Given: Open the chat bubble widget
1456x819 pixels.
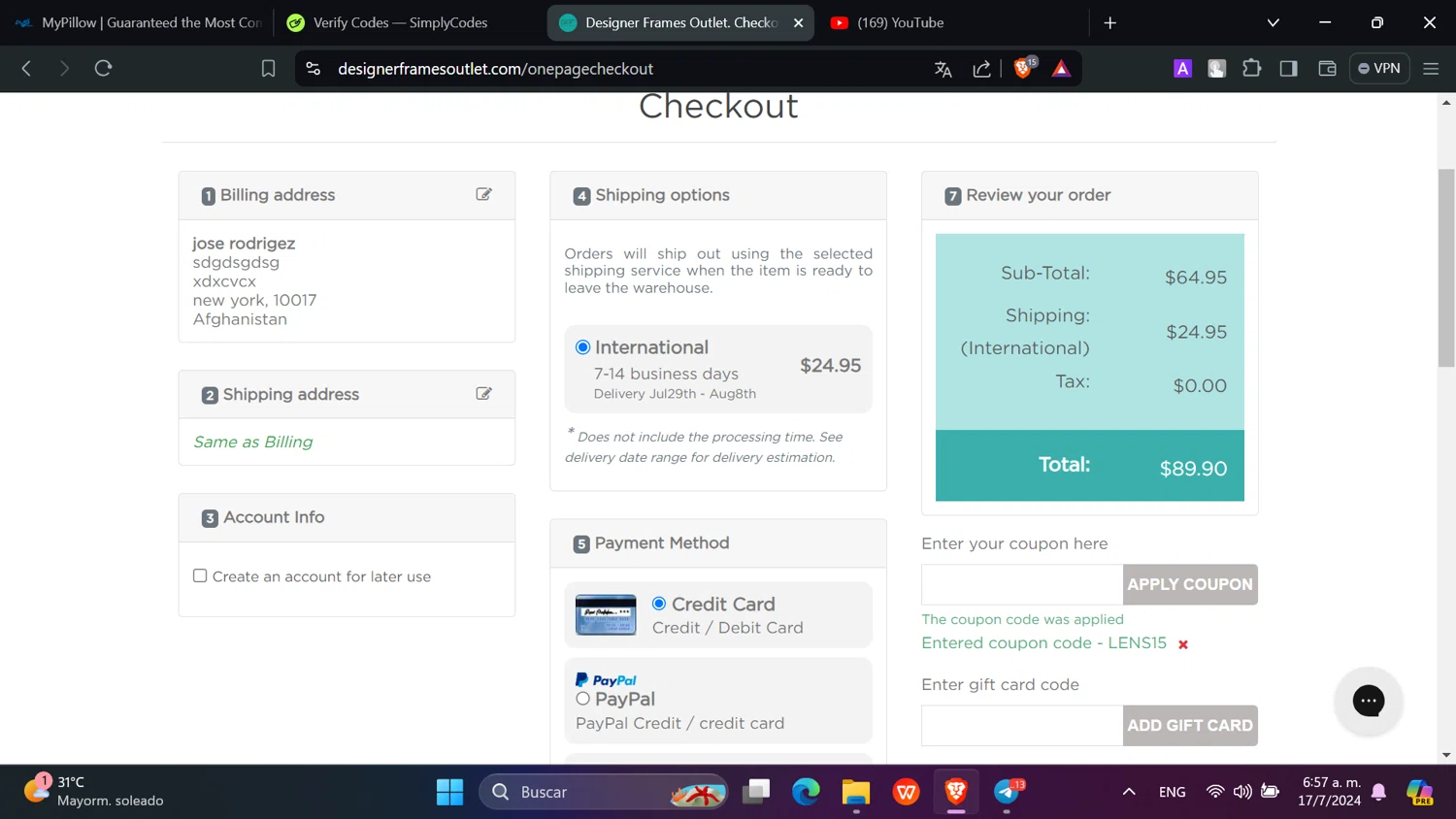Looking at the screenshot, I should tap(1369, 701).
